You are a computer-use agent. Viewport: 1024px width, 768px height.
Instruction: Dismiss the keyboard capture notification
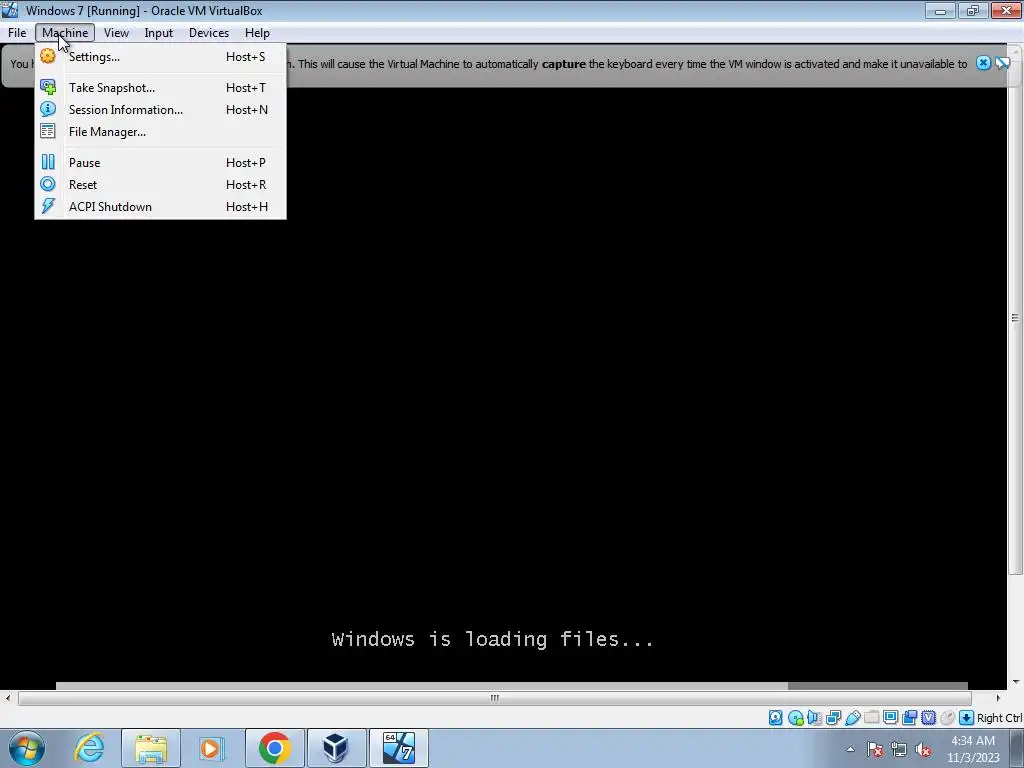tap(984, 63)
